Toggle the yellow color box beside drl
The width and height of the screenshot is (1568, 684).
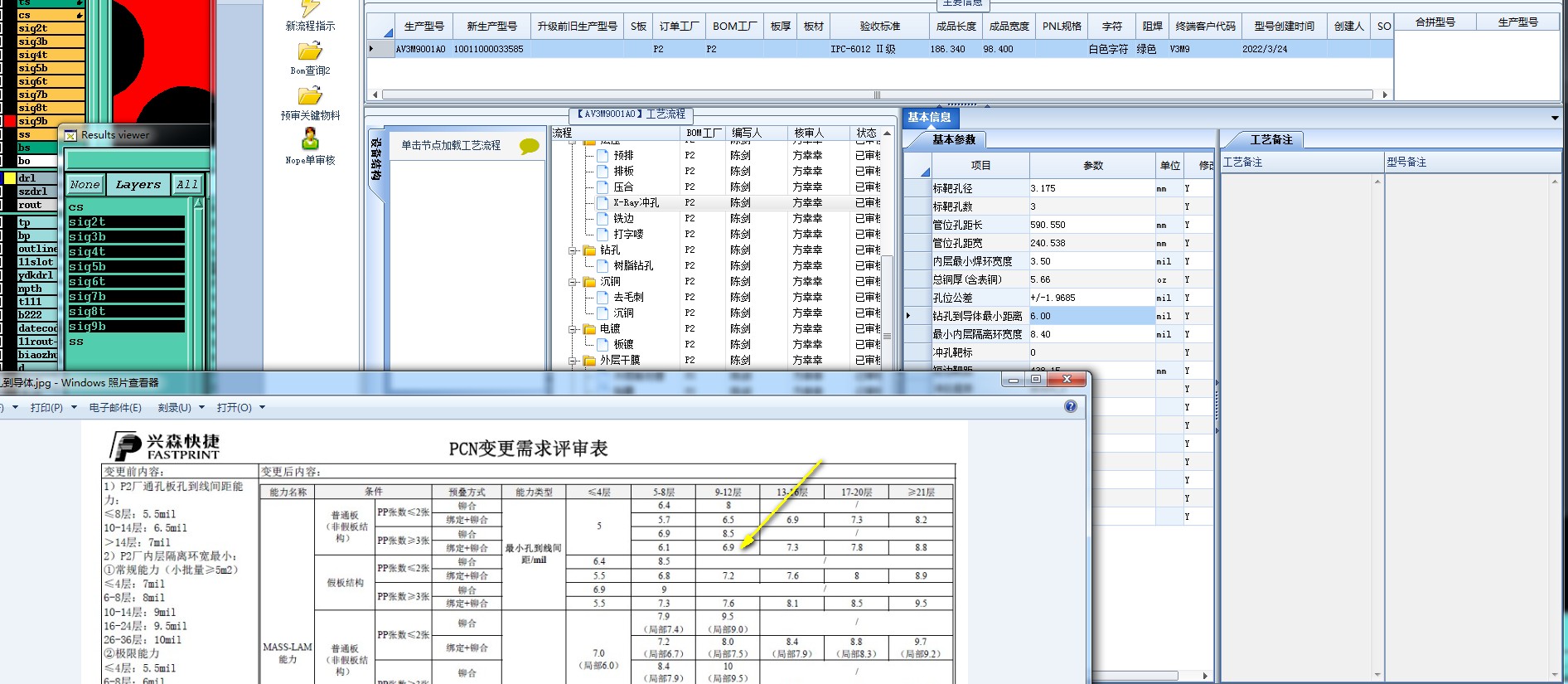(9, 178)
